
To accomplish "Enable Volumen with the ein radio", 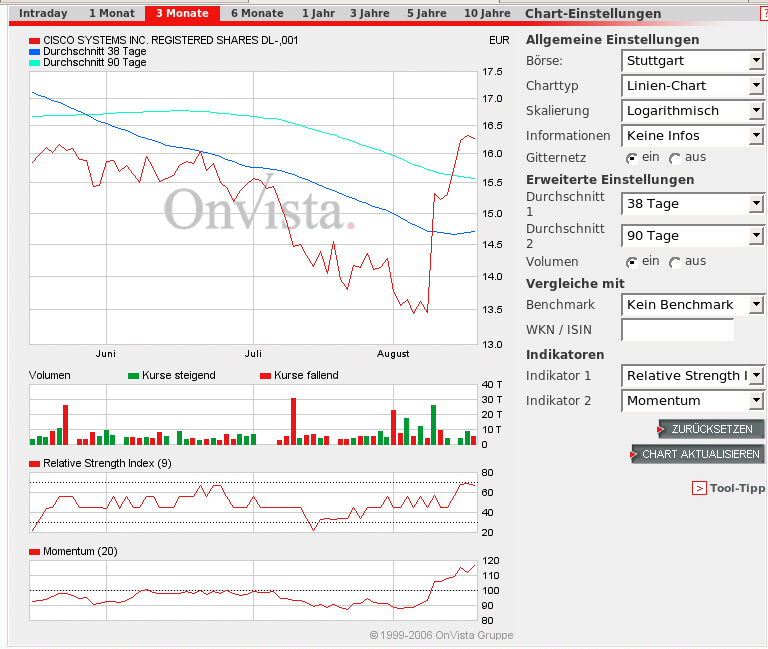I will (632, 262).
